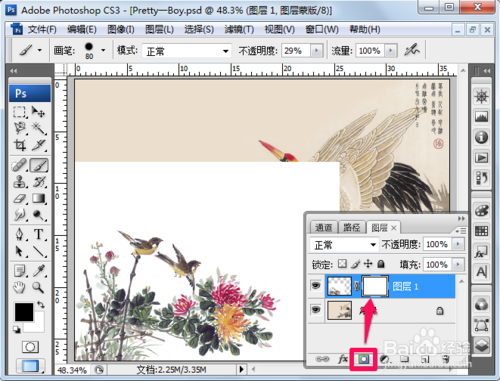
Task: Select the Type tool
Action: (x=39, y=235)
